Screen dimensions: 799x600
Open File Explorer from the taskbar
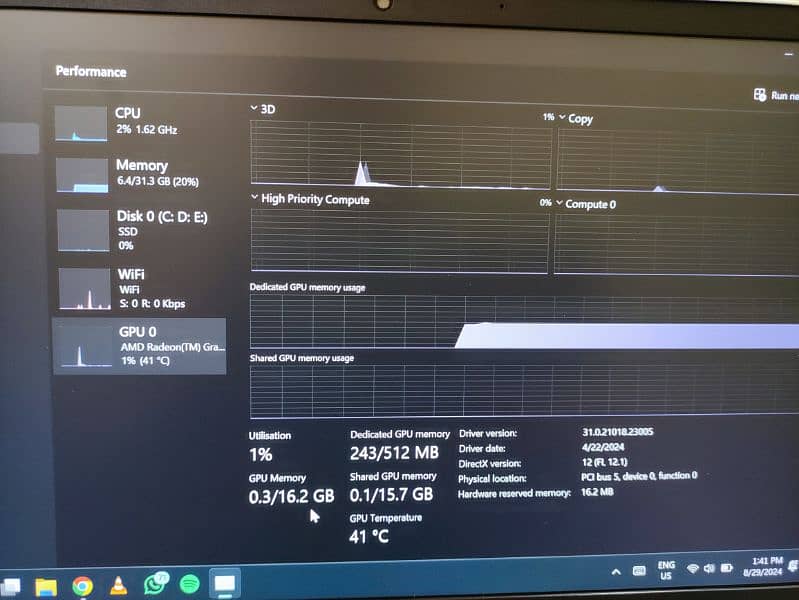coord(46,586)
